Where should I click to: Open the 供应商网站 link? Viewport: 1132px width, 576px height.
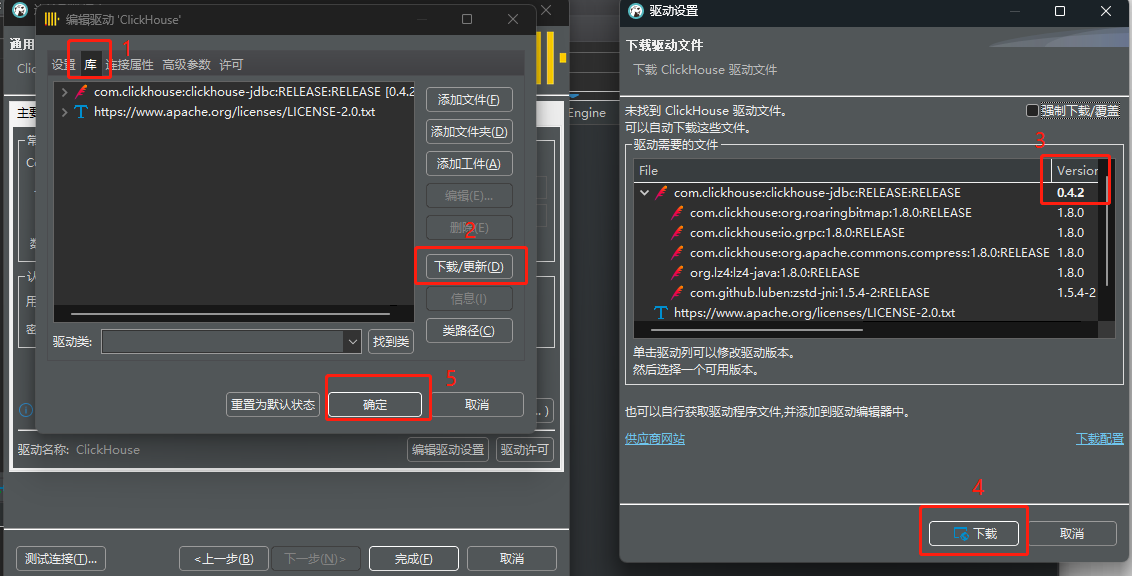click(655, 439)
